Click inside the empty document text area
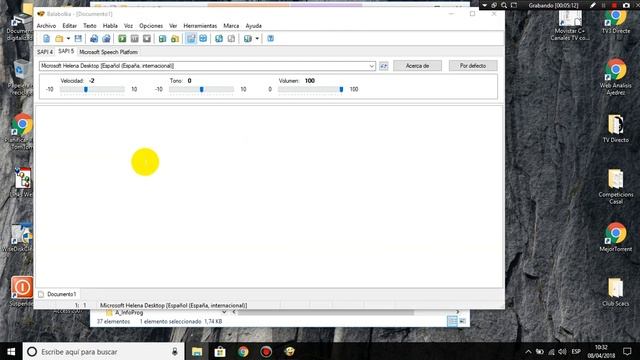This screenshot has width=640, height=360. pos(269,197)
